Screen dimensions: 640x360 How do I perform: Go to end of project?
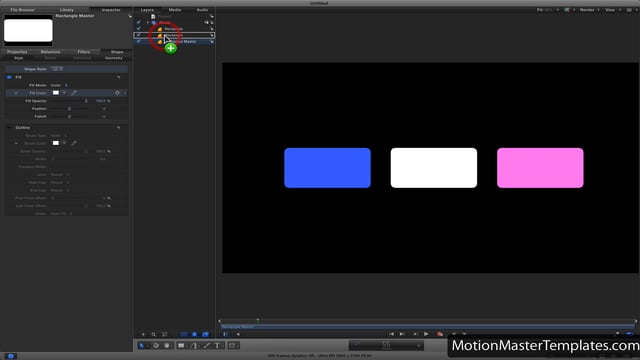click(x=402, y=334)
